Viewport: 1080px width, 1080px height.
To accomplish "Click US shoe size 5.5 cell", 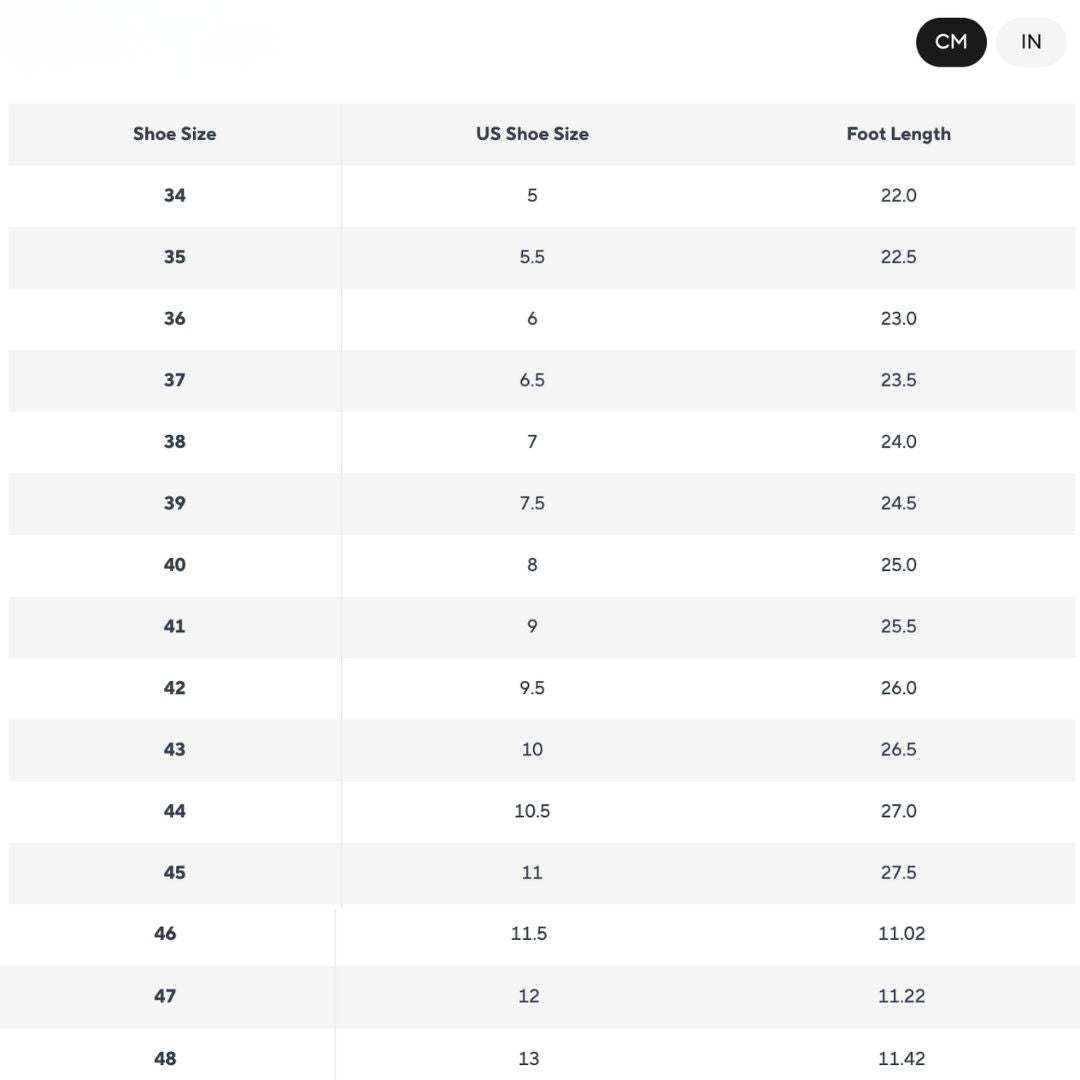I will [532, 257].
